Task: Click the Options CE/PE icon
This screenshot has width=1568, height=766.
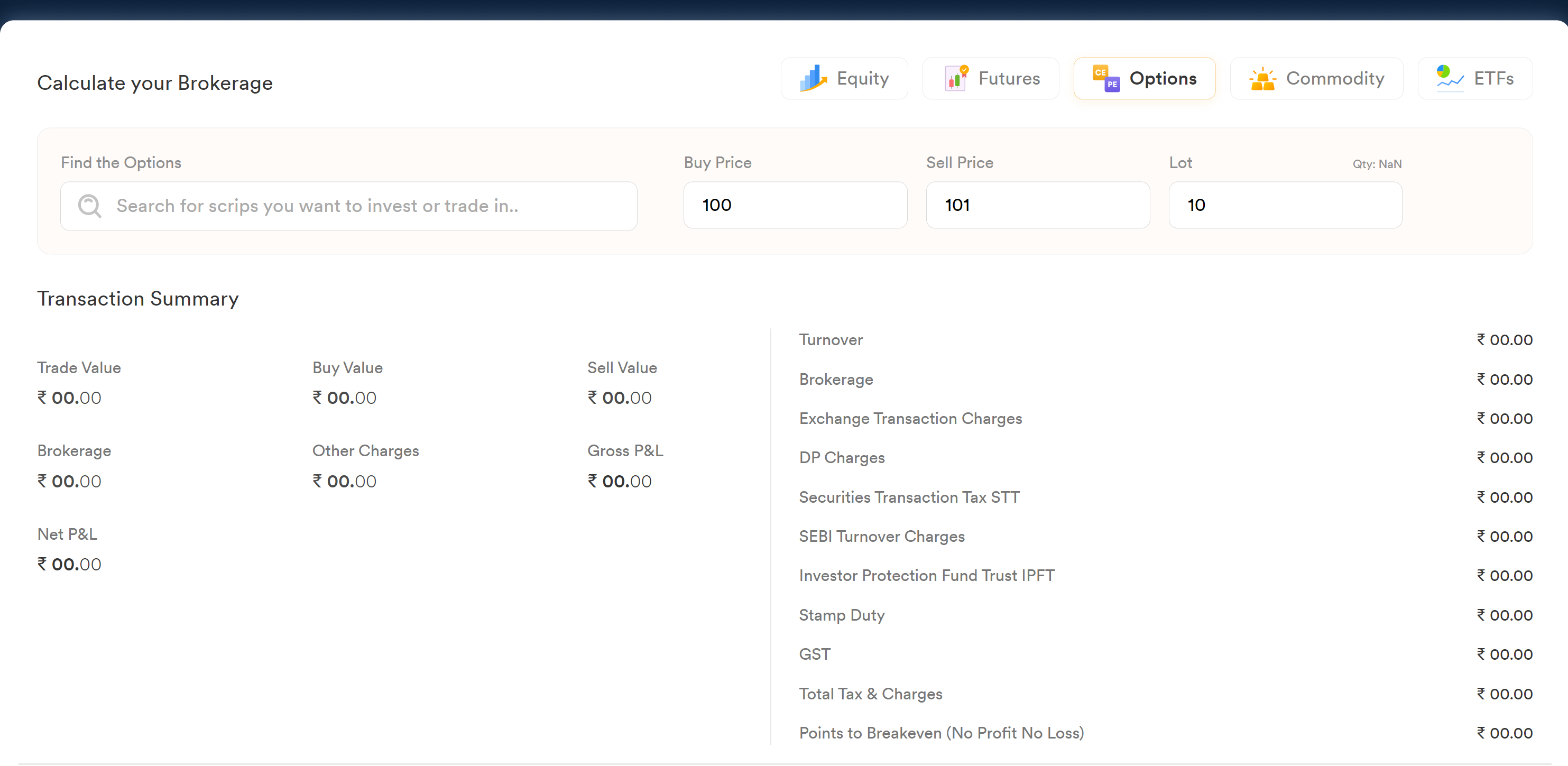Action: (x=1105, y=79)
